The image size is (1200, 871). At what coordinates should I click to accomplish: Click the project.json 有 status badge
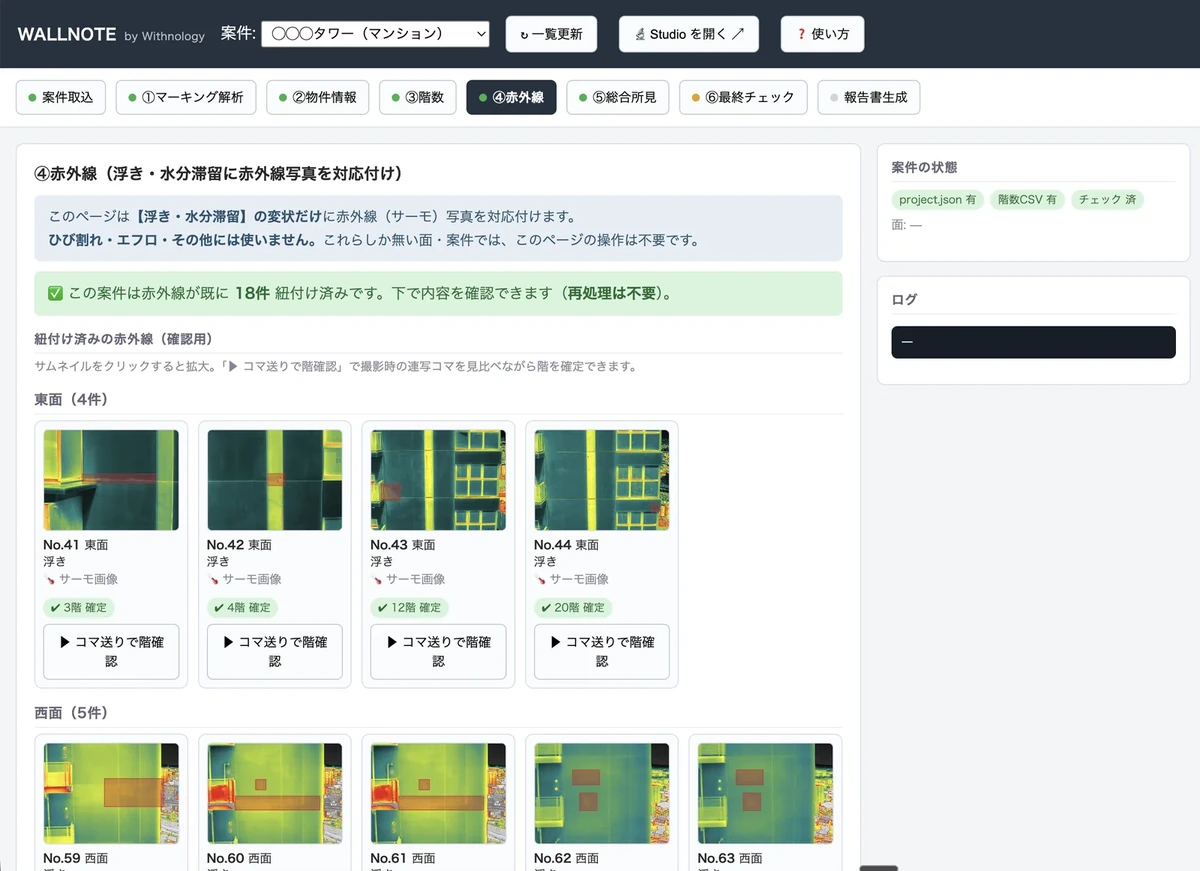pyautogui.click(x=938, y=200)
